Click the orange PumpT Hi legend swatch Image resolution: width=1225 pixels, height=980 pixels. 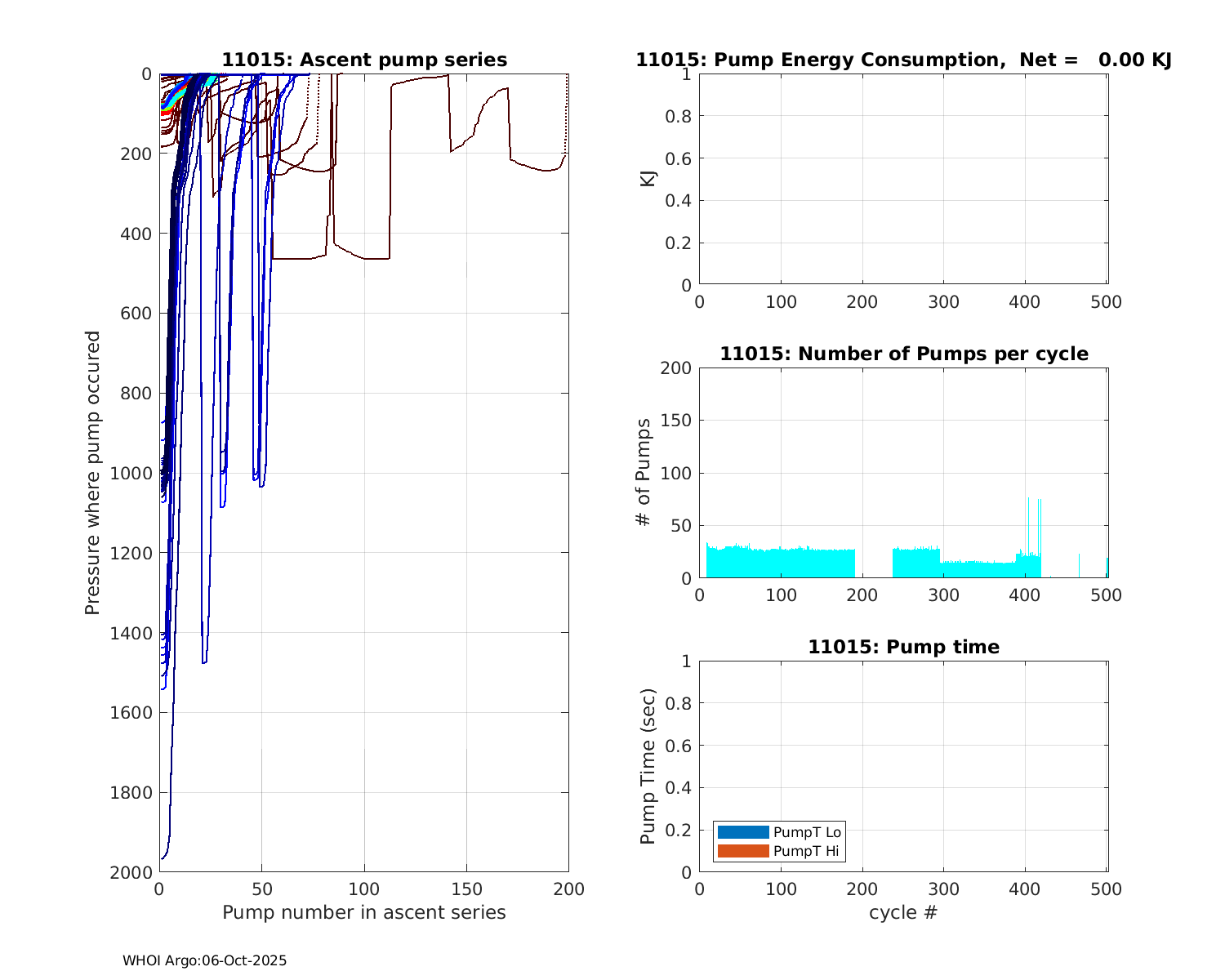coord(743,851)
